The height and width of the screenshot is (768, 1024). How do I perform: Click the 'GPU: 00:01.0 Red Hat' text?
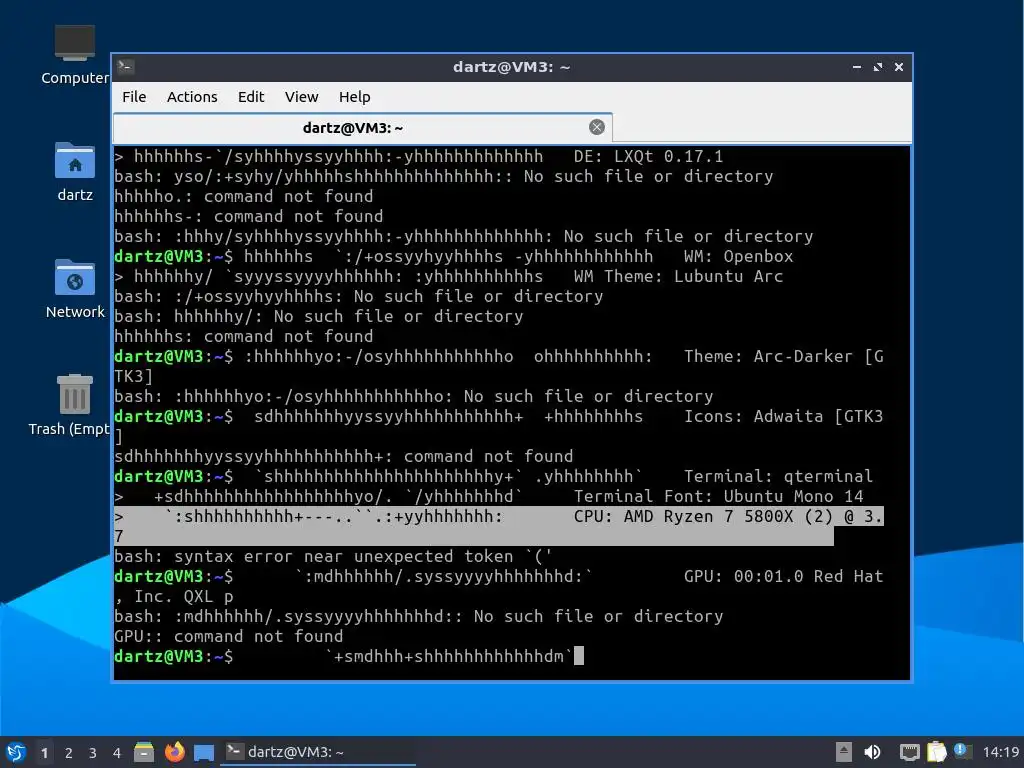783,576
